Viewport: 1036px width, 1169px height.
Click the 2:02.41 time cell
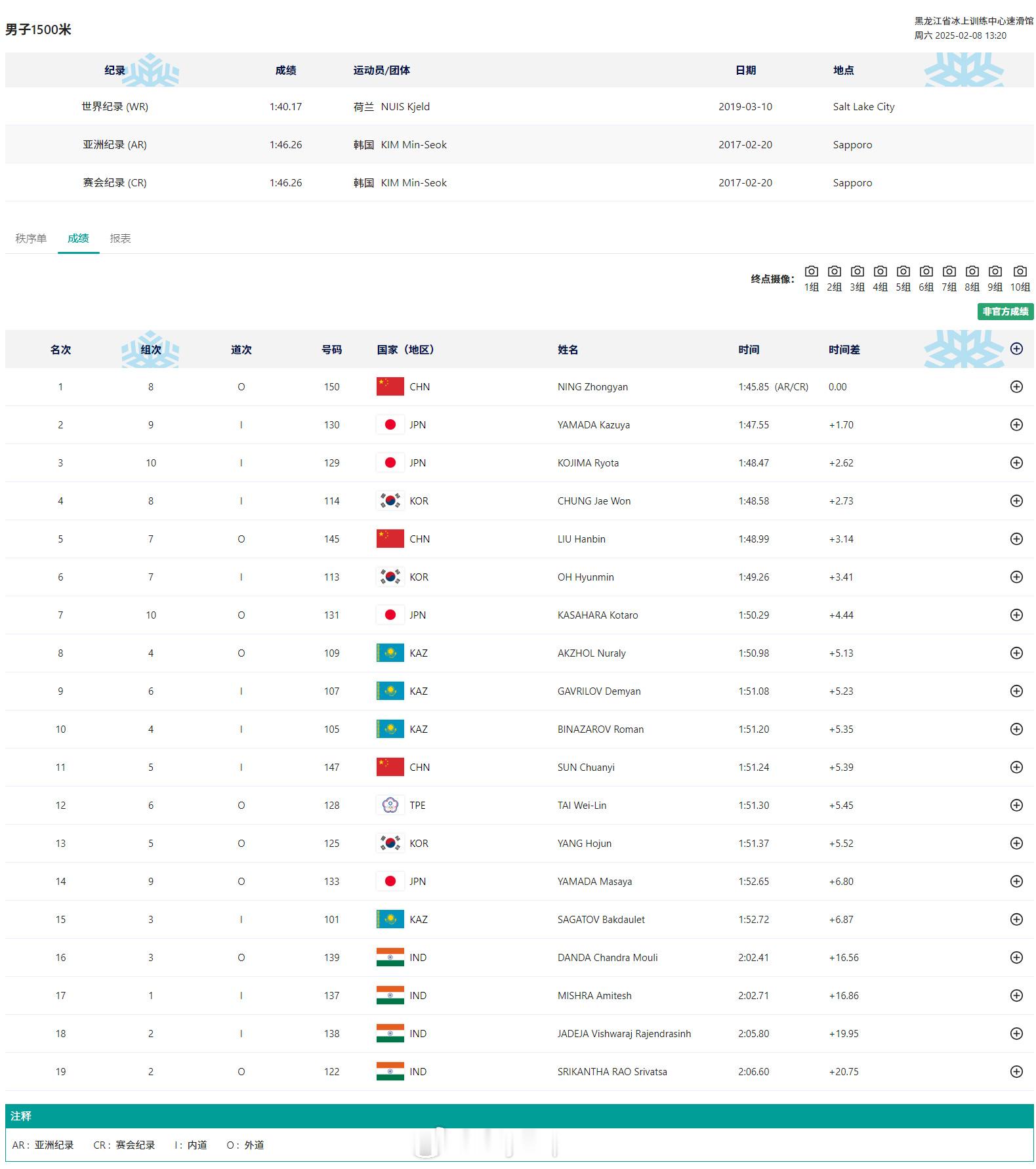tap(754, 958)
